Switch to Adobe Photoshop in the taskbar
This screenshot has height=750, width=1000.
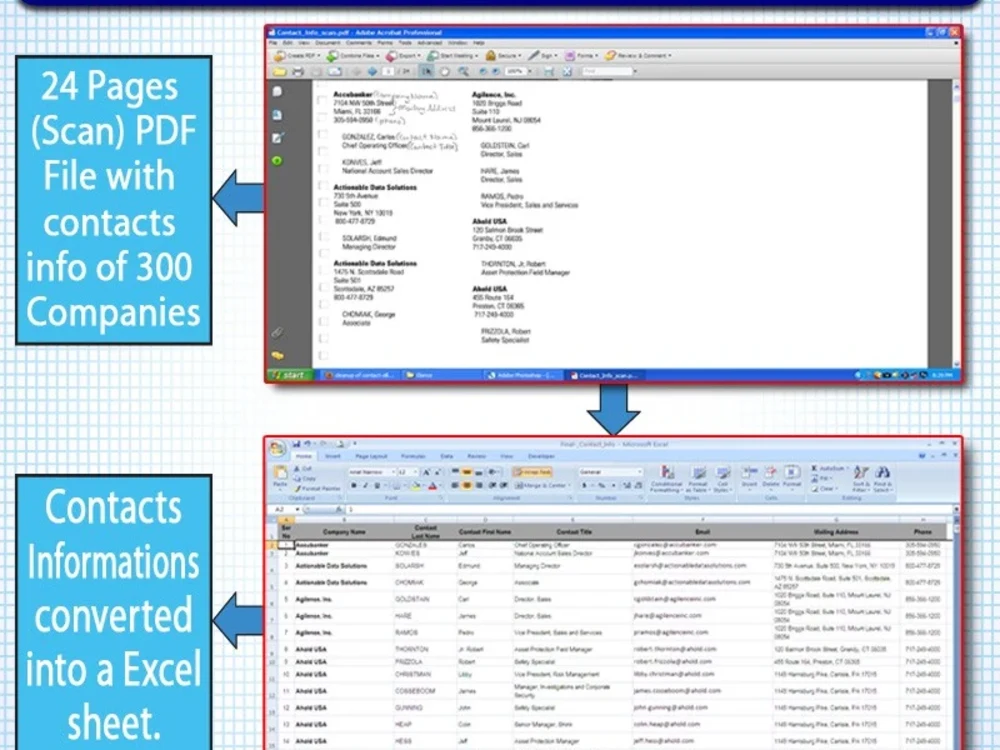tap(522, 376)
